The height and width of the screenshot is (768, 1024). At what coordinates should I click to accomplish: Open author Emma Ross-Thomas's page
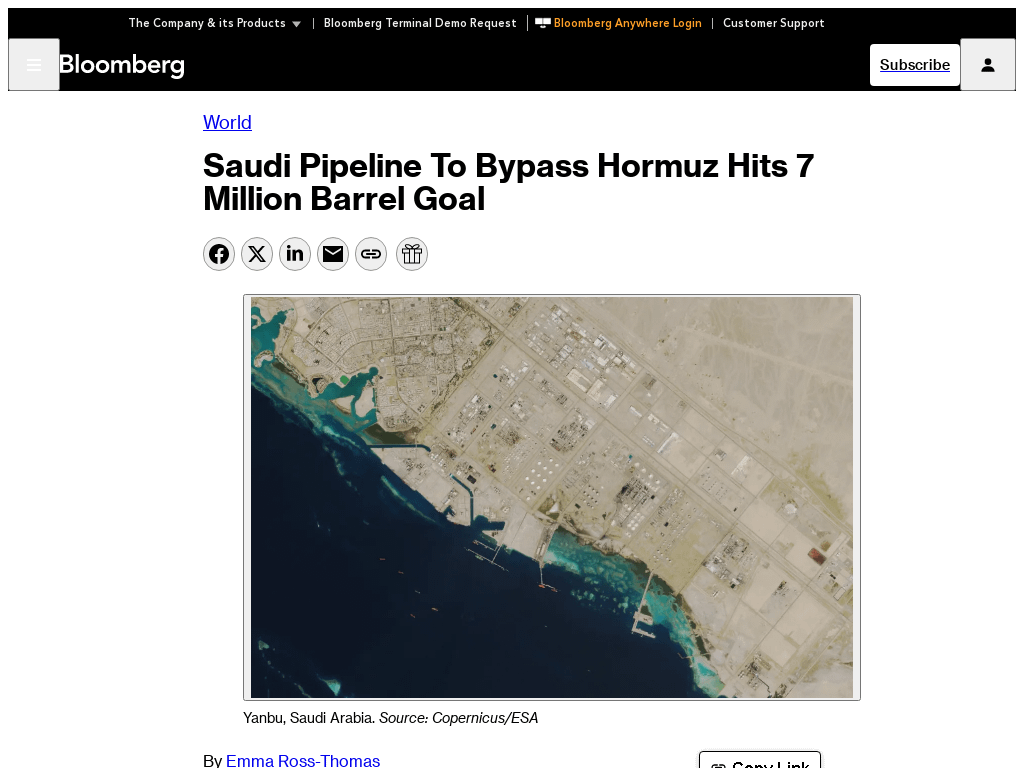coord(303,761)
